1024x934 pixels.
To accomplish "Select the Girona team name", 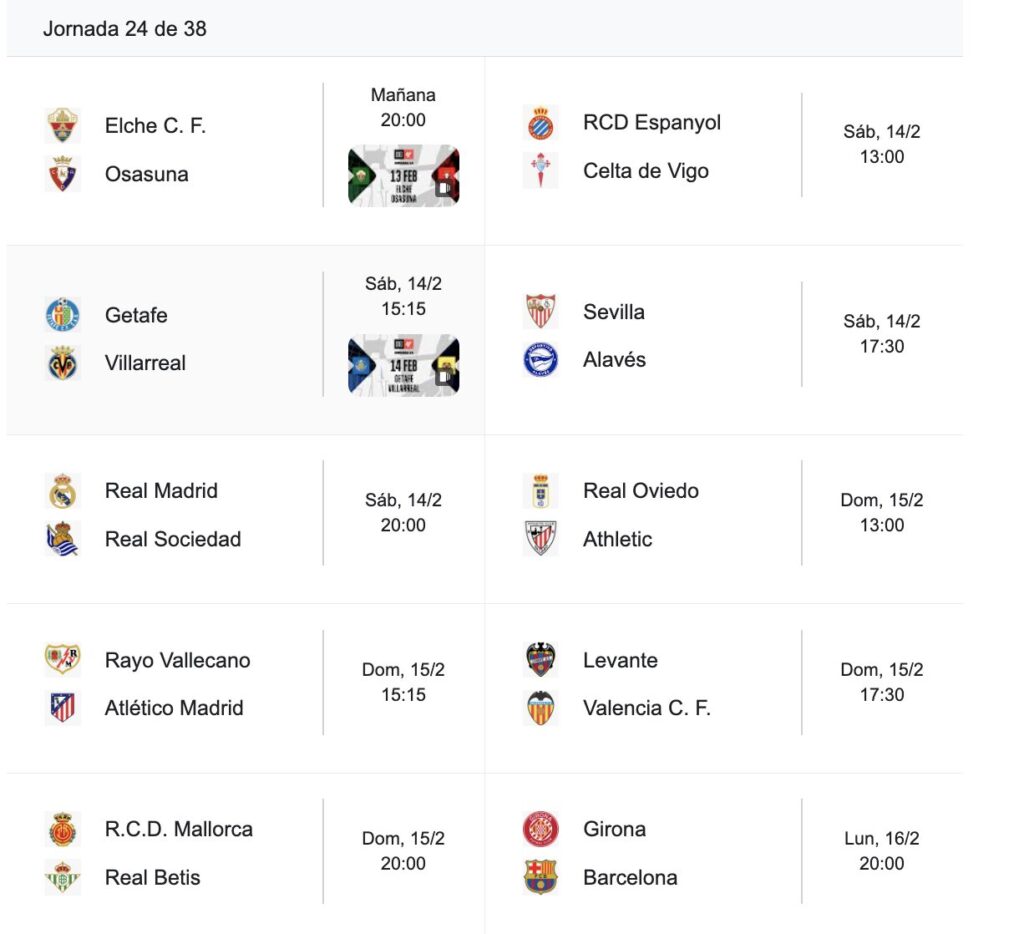I will click(x=614, y=829).
